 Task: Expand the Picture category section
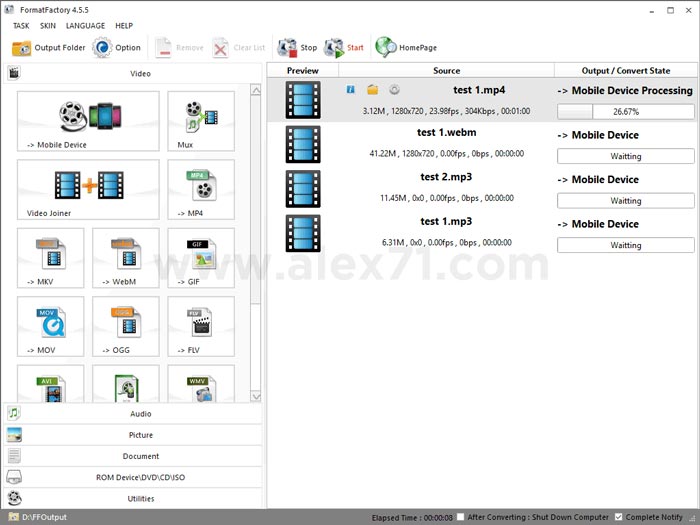(x=133, y=435)
